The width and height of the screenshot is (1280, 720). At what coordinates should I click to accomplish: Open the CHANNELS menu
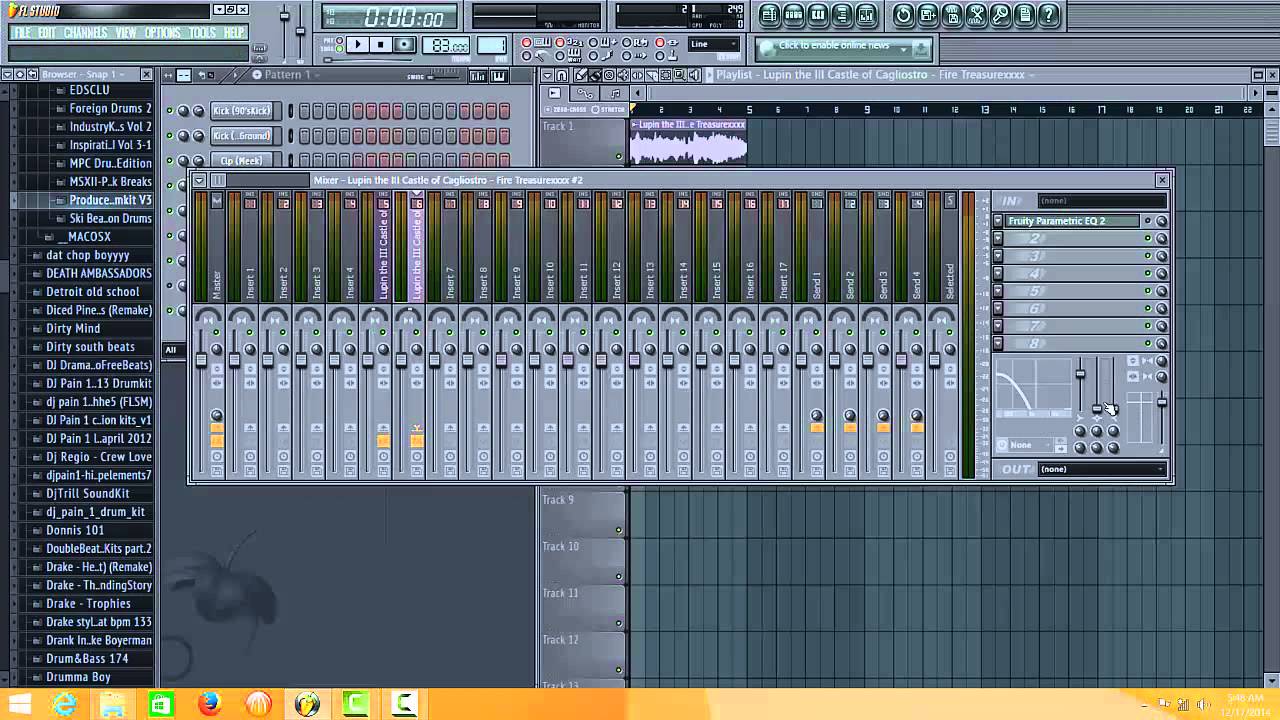tap(85, 33)
